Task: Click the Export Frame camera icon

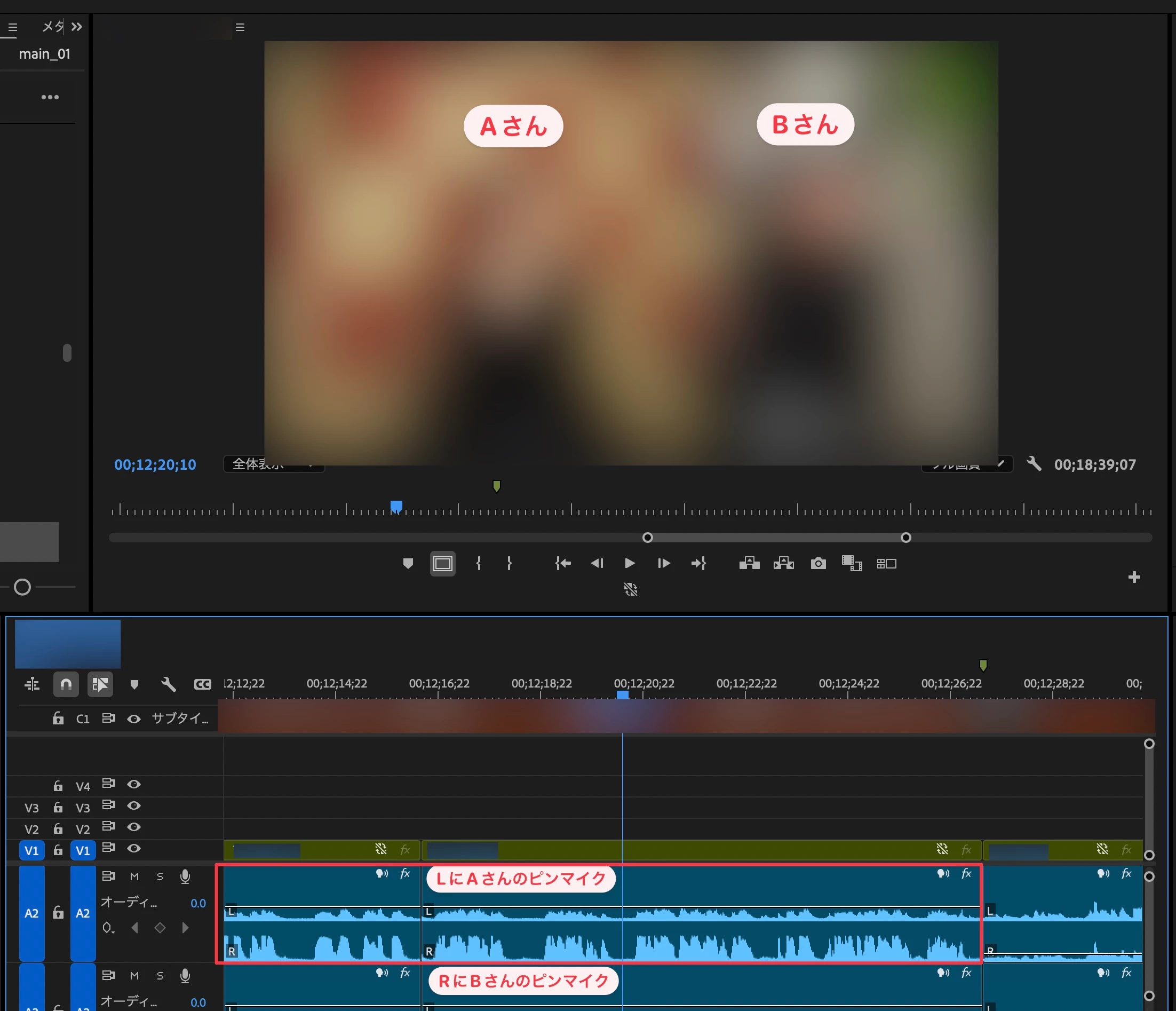Action: click(x=818, y=564)
